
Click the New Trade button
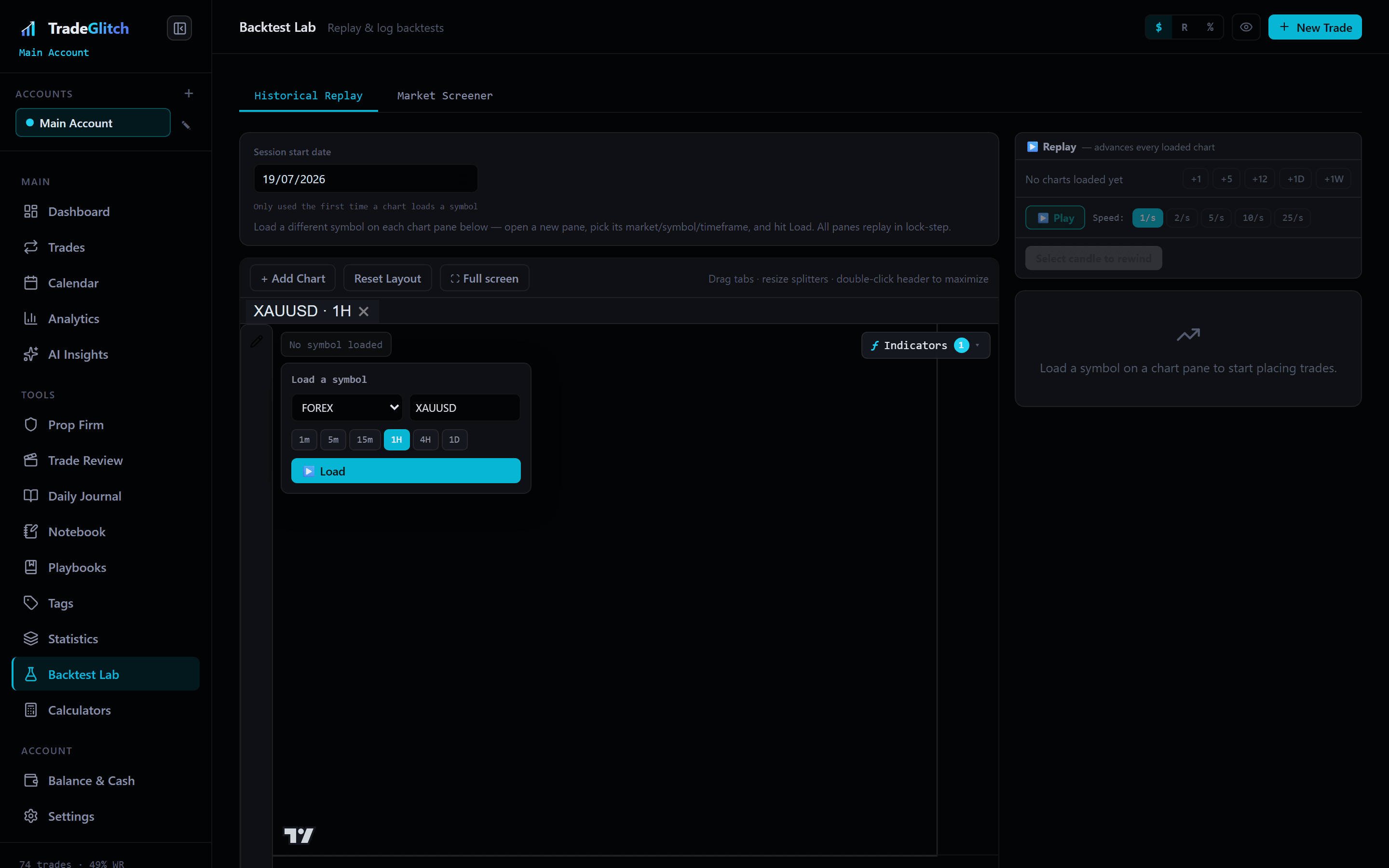point(1314,27)
